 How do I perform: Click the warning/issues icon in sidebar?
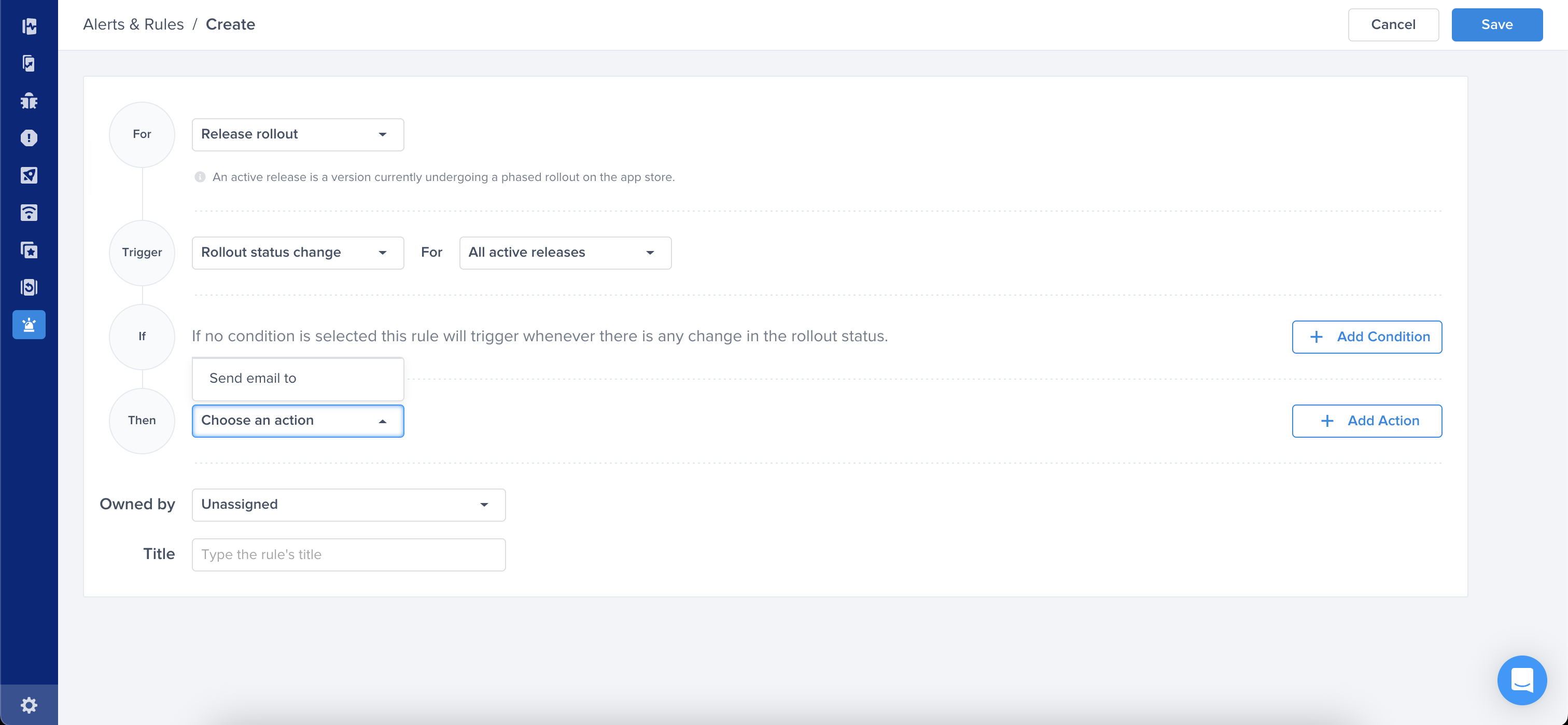click(28, 138)
